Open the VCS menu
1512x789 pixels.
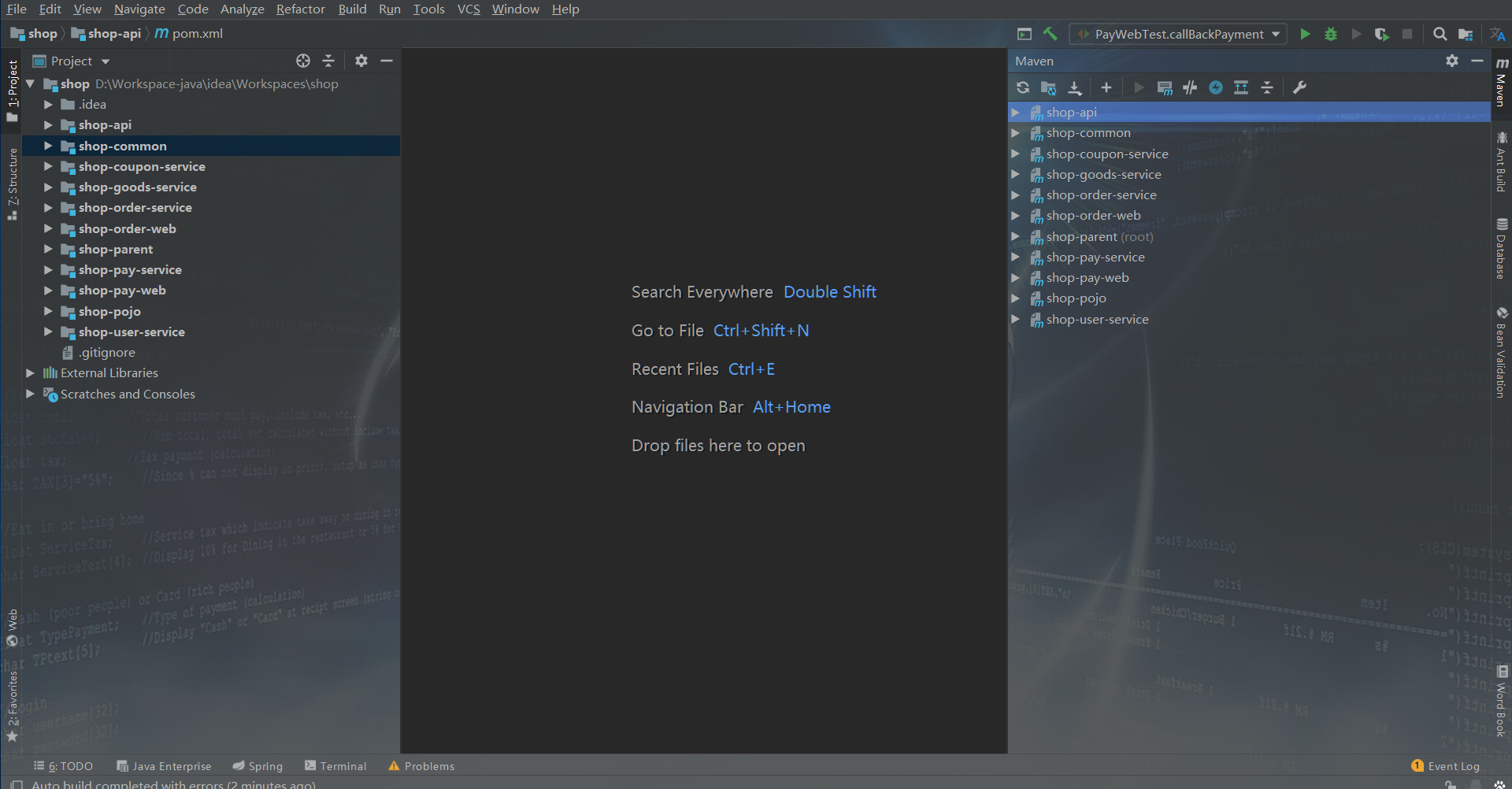coord(469,9)
